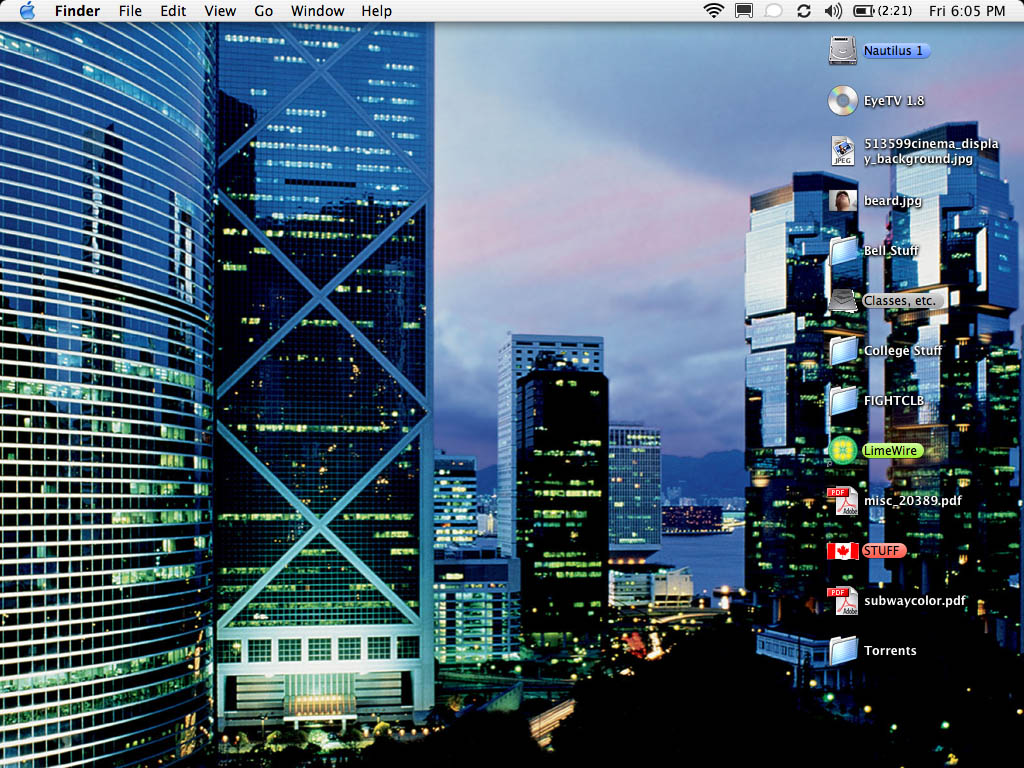Click the Classes, etc. label

[x=903, y=300]
